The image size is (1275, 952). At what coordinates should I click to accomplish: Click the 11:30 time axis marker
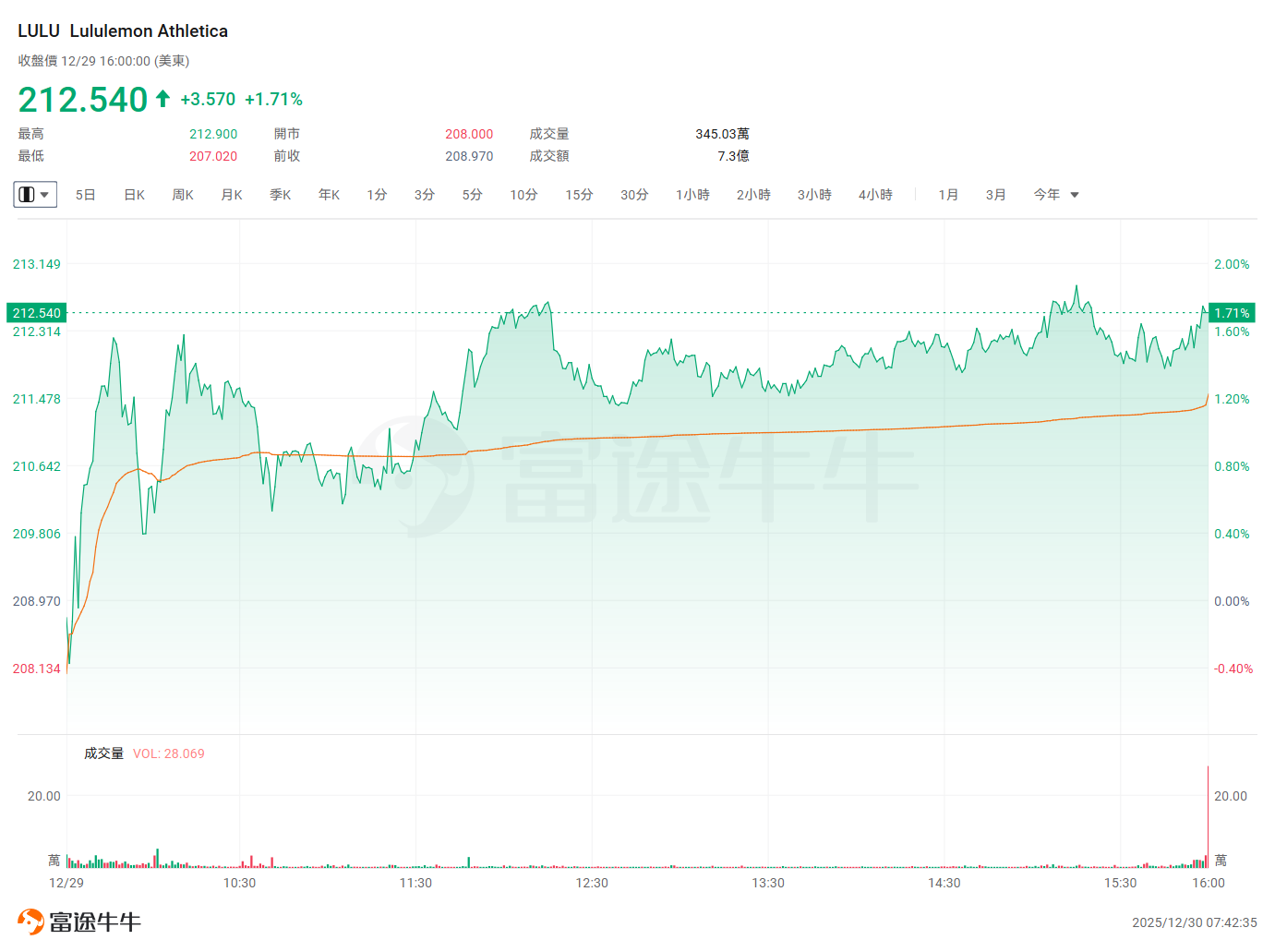click(x=415, y=883)
